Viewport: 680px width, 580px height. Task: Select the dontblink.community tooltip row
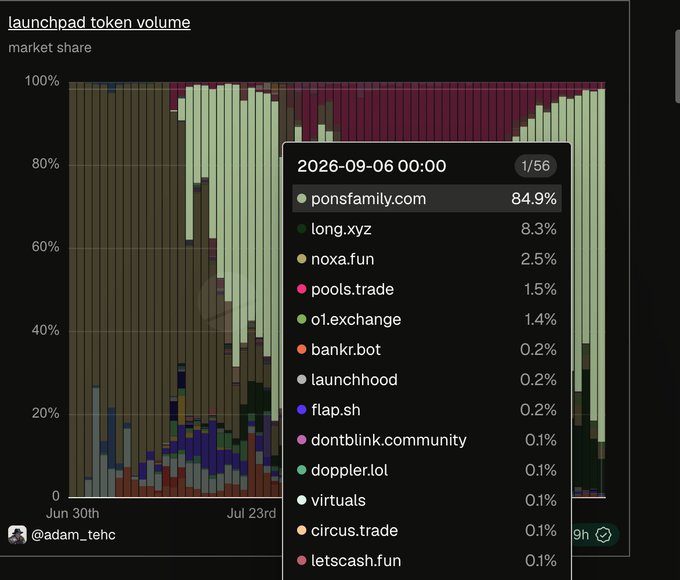(x=427, y=440)
